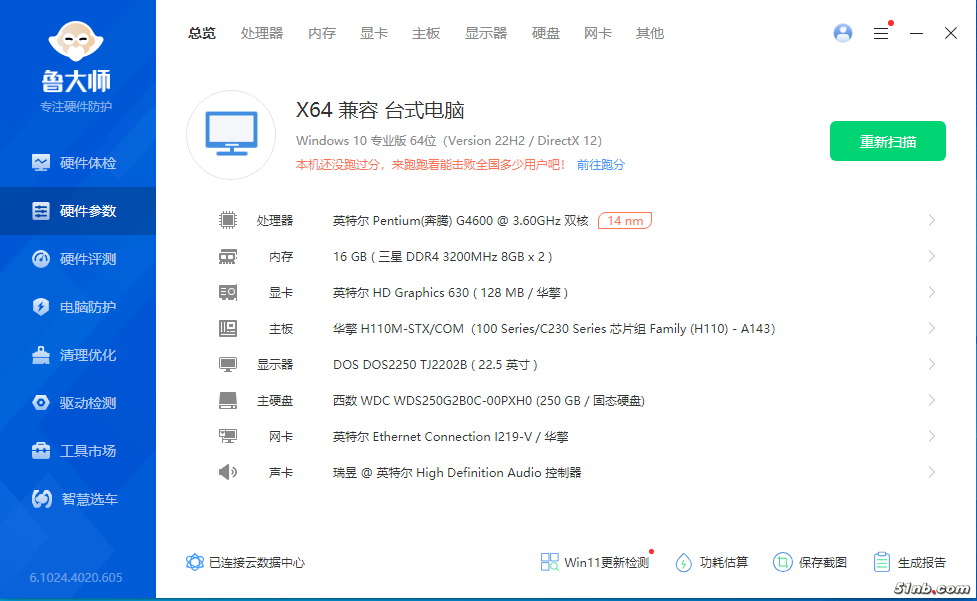Click the Win11更新检测 icon
The height and width of the screenshot is (601, 977).
click(550, 562)
